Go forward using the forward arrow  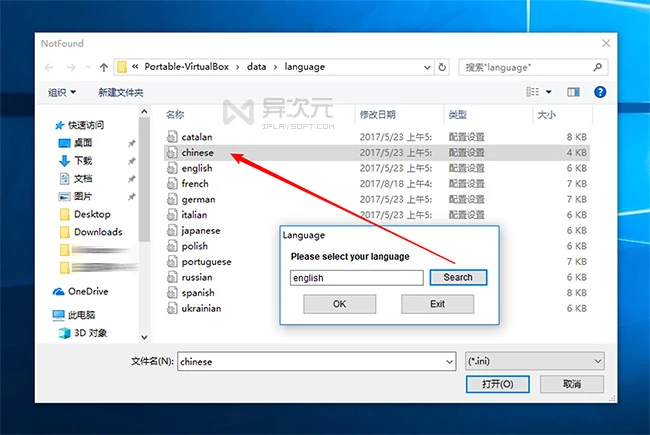tap(71, 67)
